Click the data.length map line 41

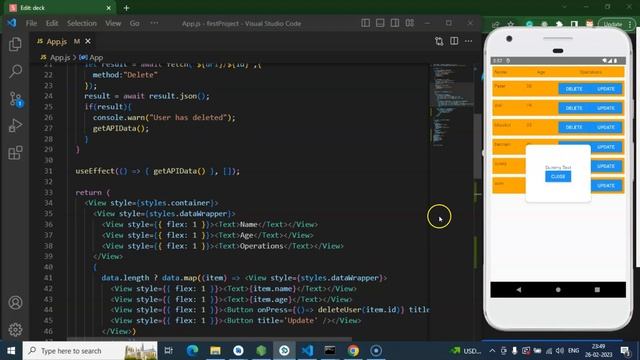coord(244,278)
